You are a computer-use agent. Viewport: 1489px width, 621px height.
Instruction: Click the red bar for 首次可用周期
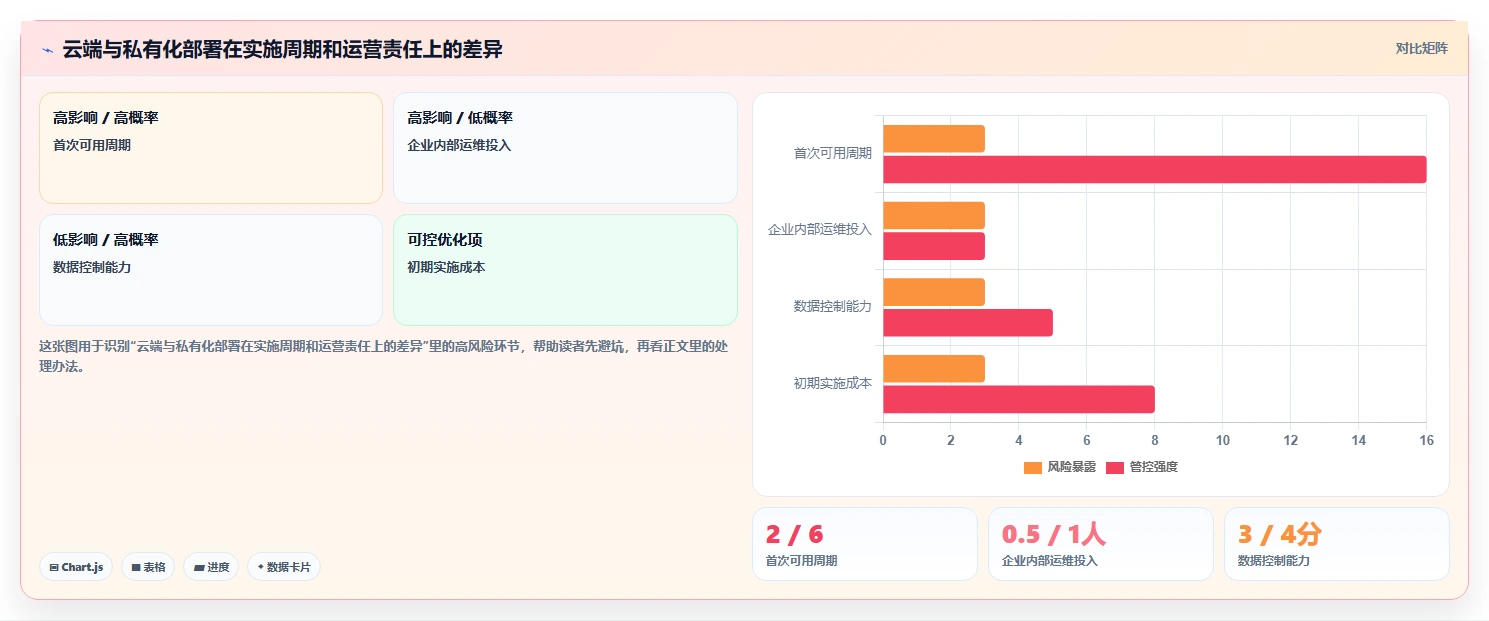[1155, 170]
